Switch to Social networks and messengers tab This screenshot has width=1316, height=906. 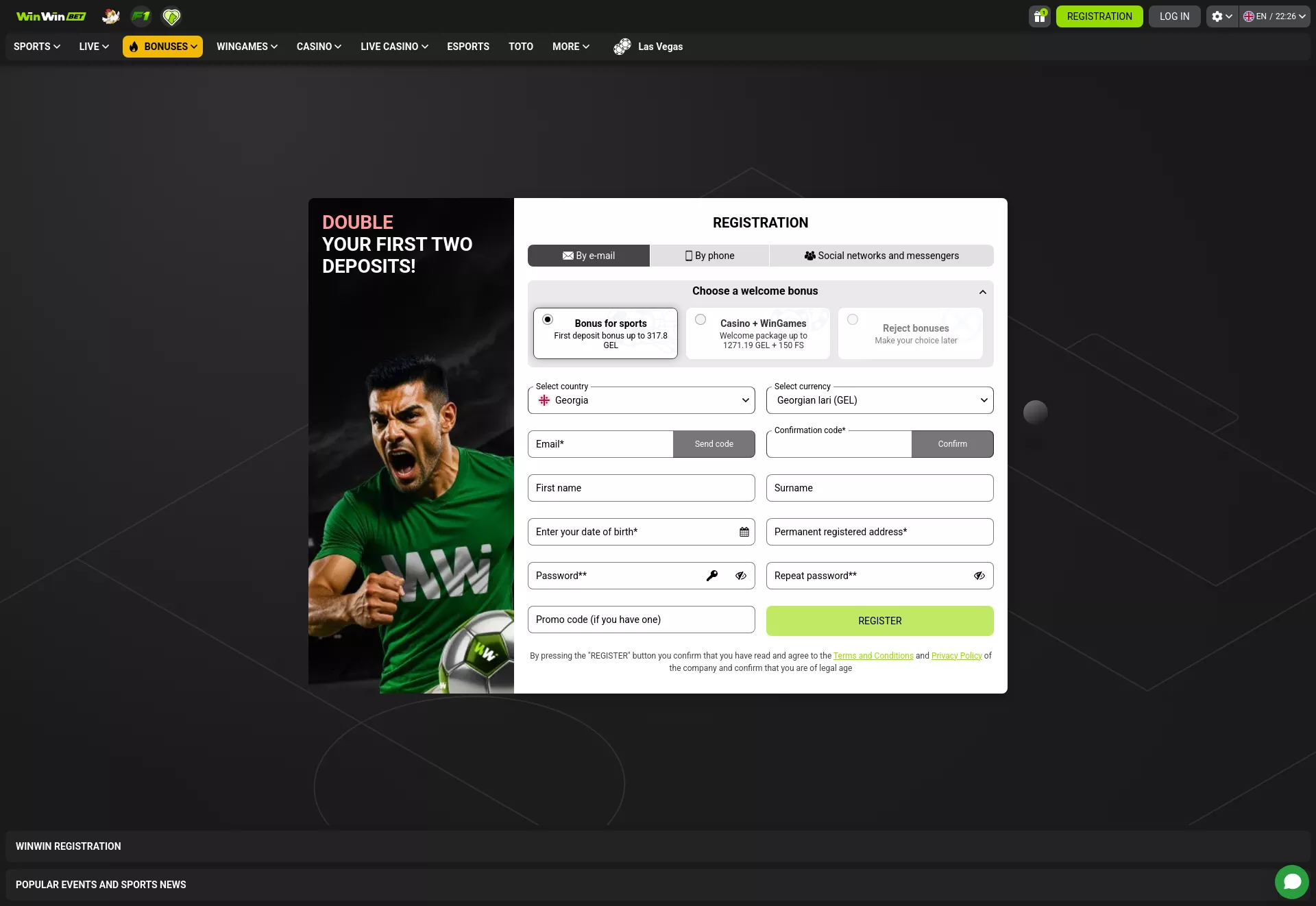point(881,256)
